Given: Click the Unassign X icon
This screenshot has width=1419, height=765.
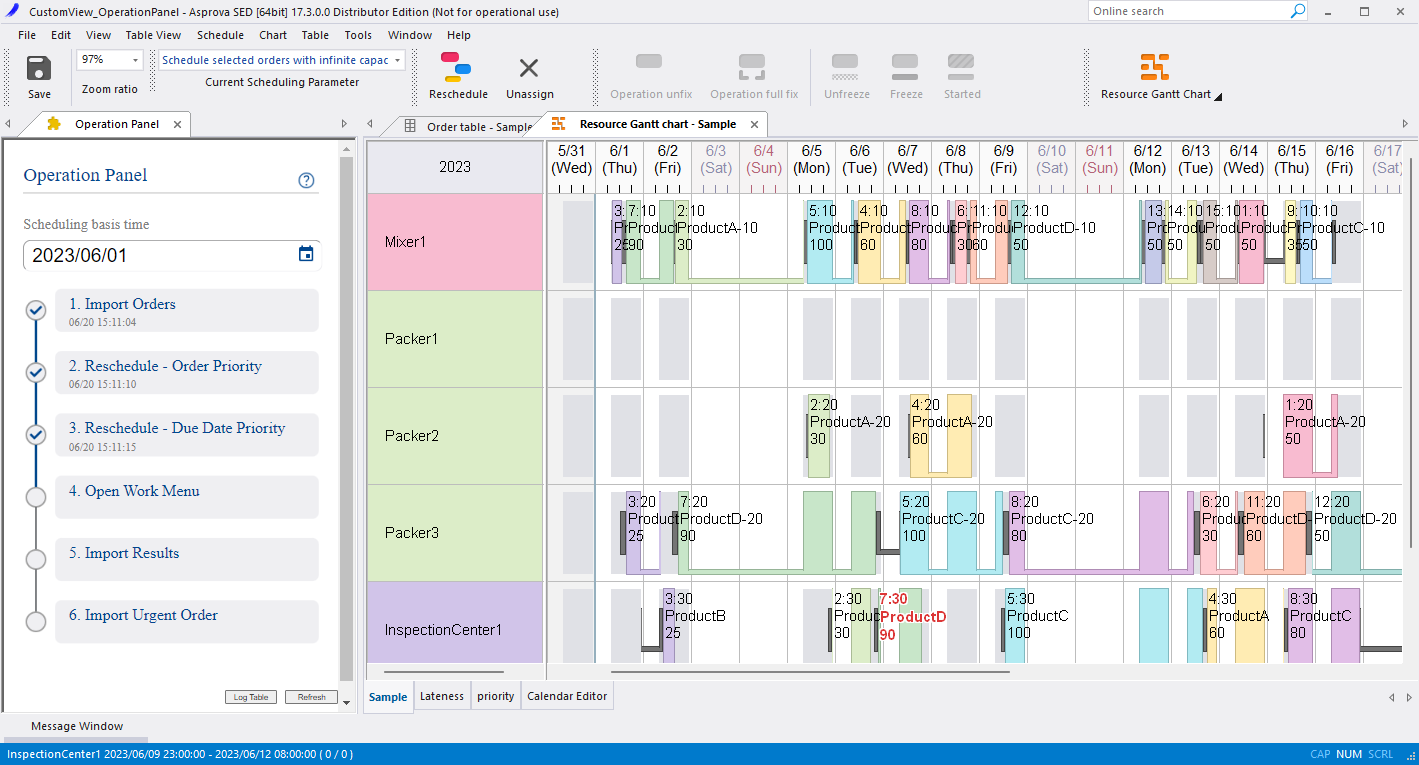Looking at the screenshot, I should pyautogui.click(x=529, y=68).
